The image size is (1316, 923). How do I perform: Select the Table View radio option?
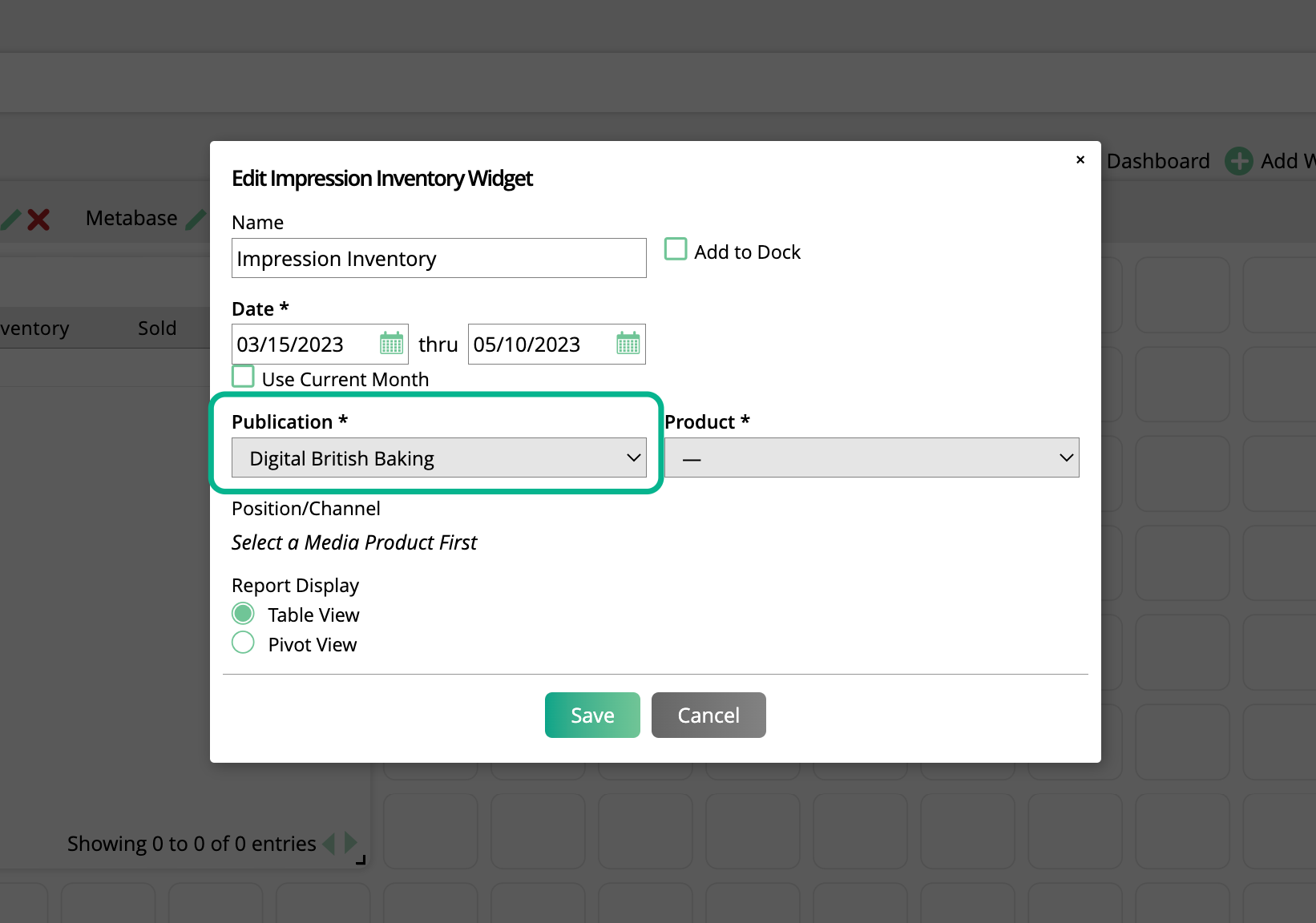point(243,614)
